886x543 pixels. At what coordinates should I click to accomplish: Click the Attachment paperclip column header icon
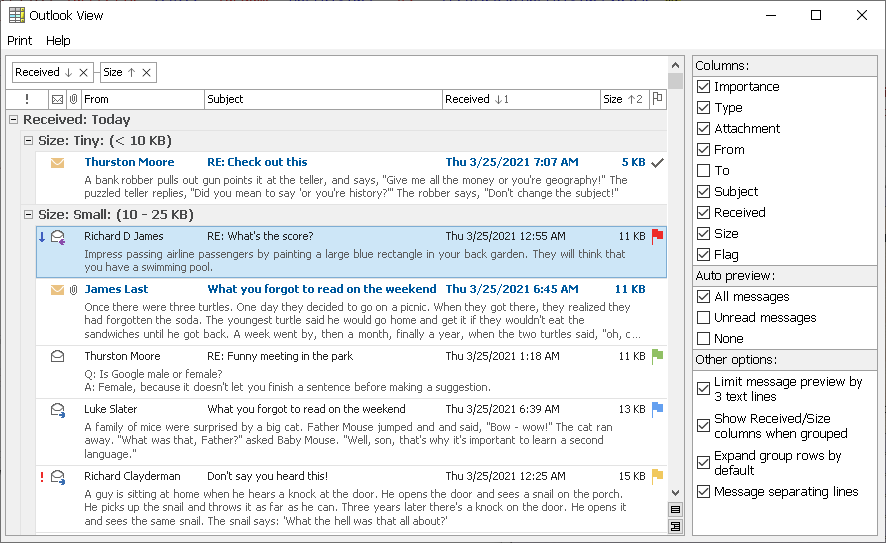[73, 99]
